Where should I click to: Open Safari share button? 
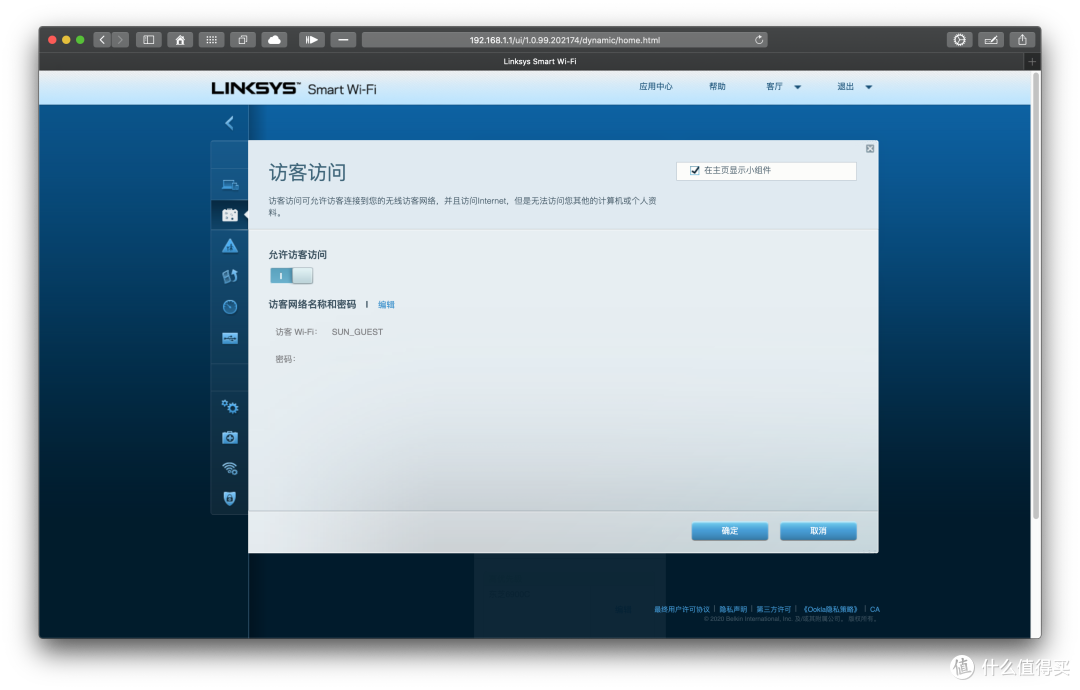tap(1022, 40)
